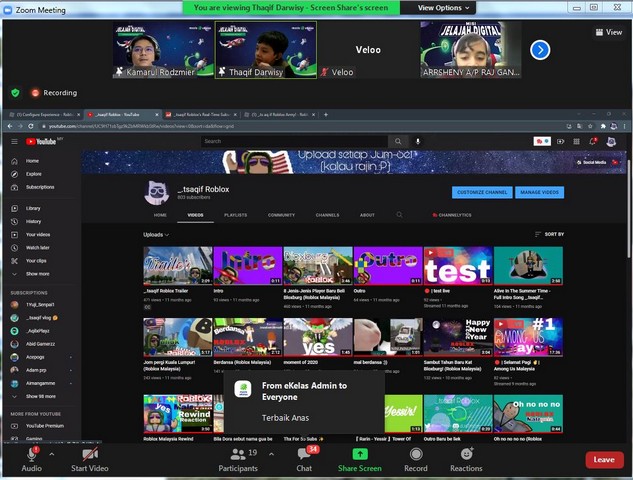Image resolution: width=633 pixels, height=480 pixels.
Task: Open the Participants panel
Action: [238, 456]
